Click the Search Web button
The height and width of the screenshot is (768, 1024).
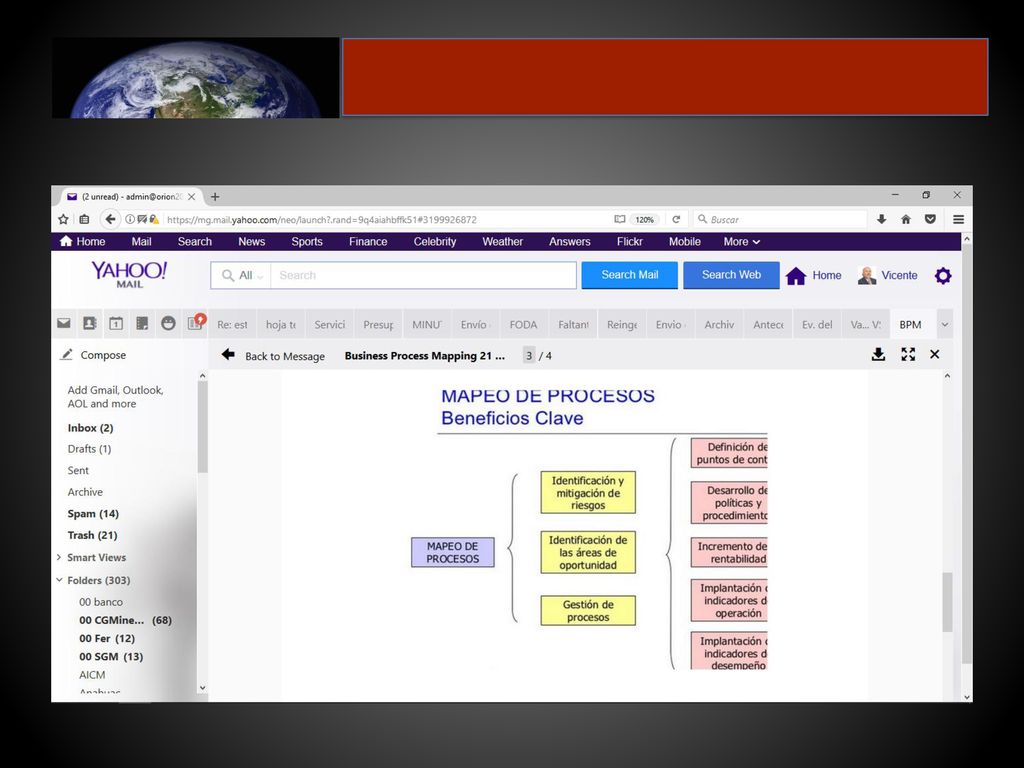pyautogui.click(x=731, y=275)
